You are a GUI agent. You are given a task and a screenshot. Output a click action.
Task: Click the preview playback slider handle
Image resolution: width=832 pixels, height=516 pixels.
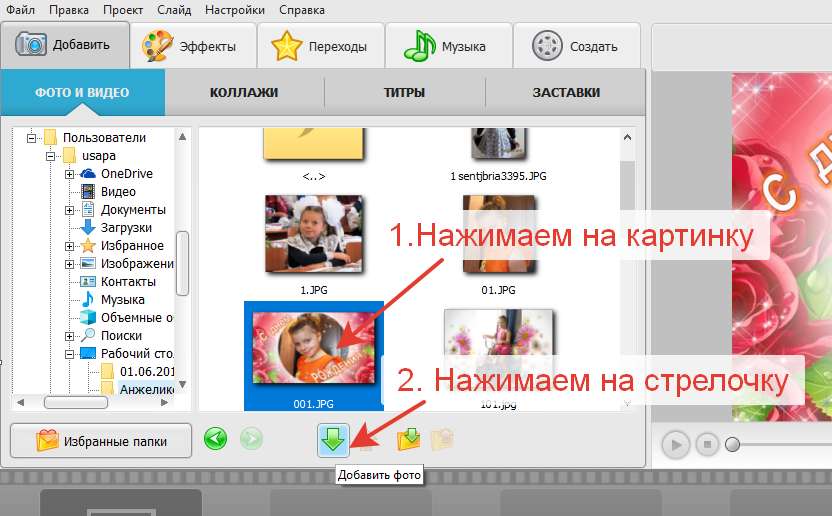(732, 444)
